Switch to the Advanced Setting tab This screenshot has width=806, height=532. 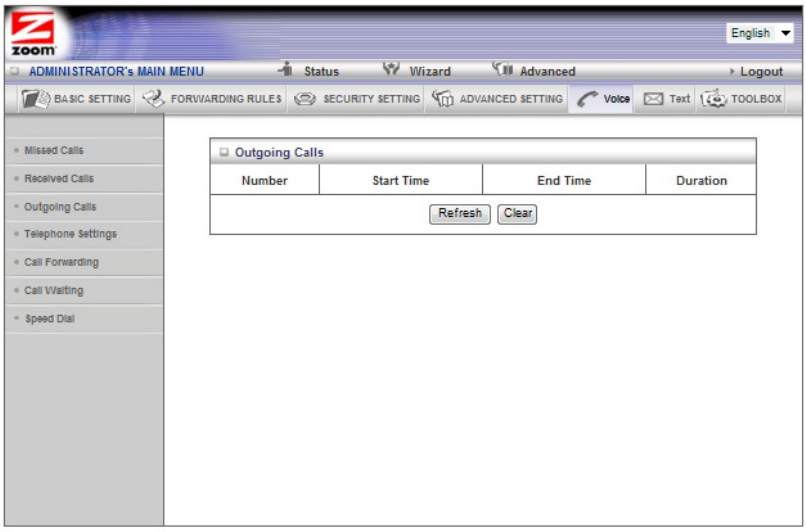(497, 99)
